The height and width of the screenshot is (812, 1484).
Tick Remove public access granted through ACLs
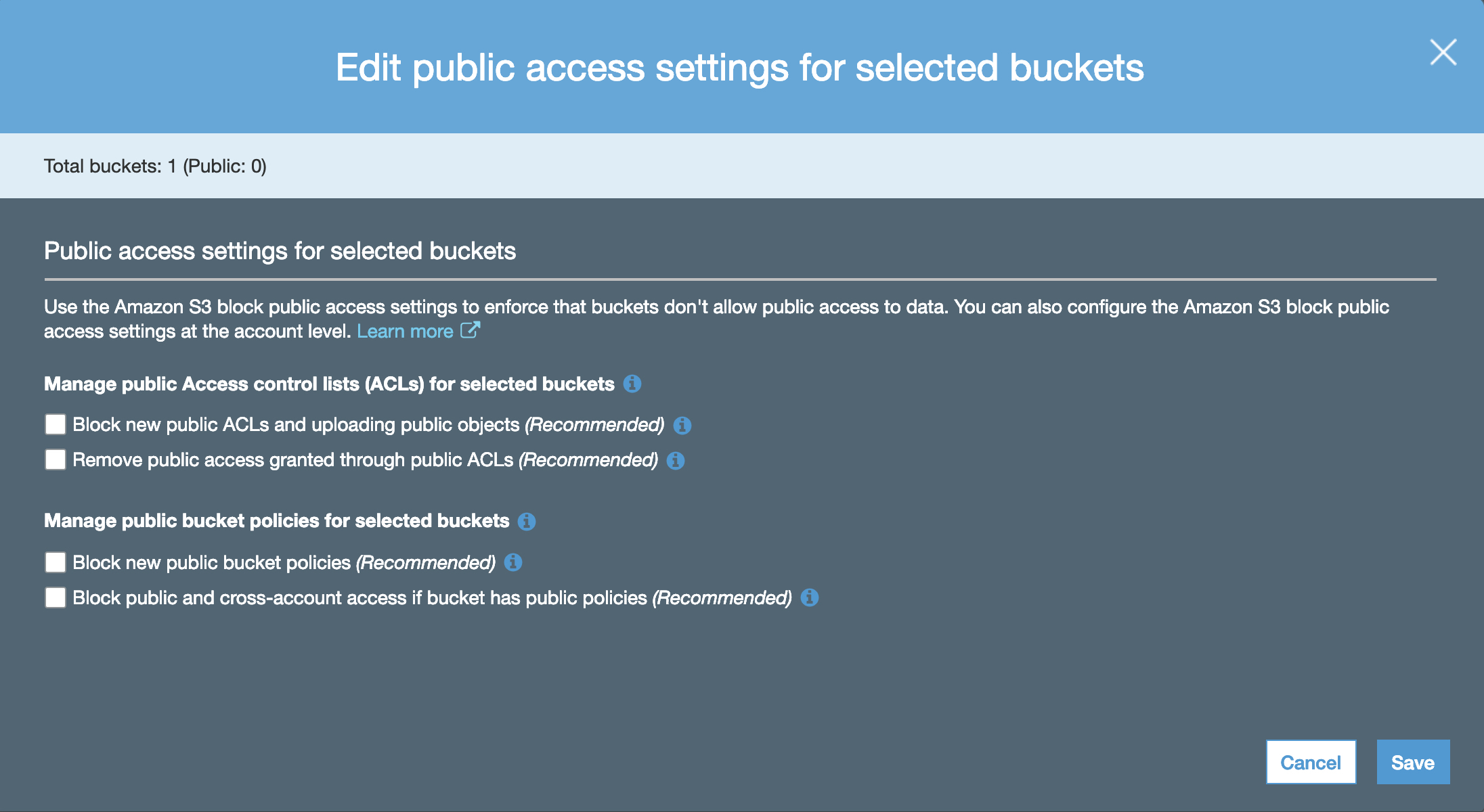click(56, 459)
